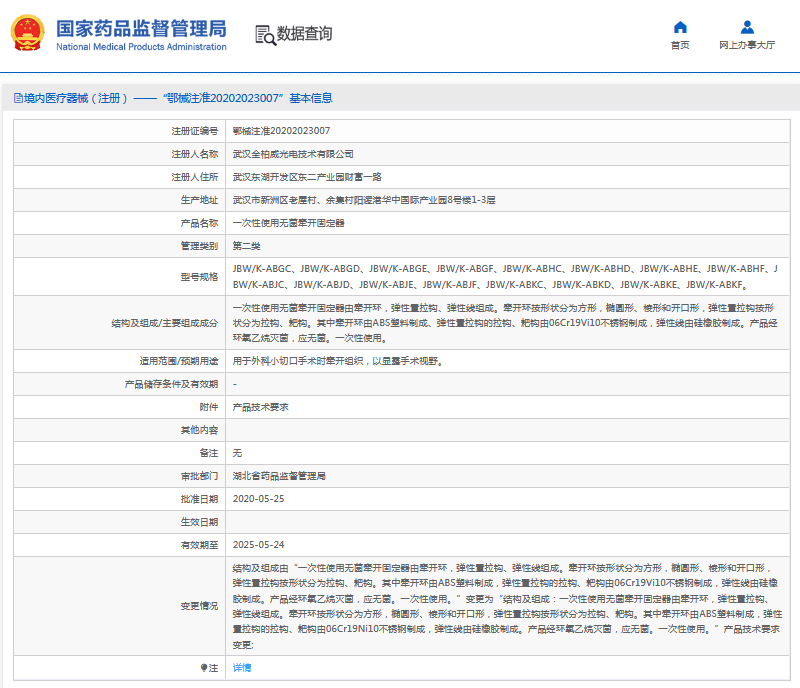
Task: Click the 首页 home icon
Action: (680, 27)
